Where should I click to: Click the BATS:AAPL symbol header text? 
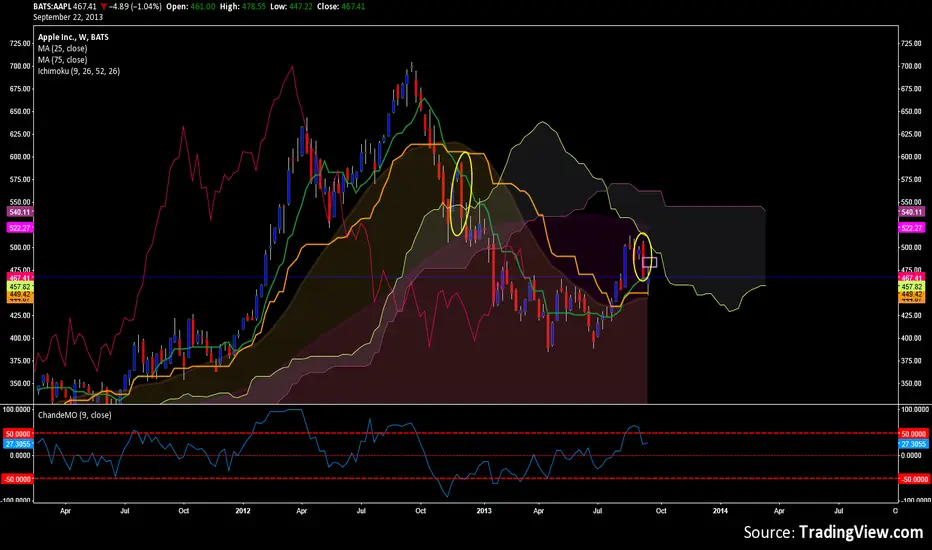click(52, 7)
